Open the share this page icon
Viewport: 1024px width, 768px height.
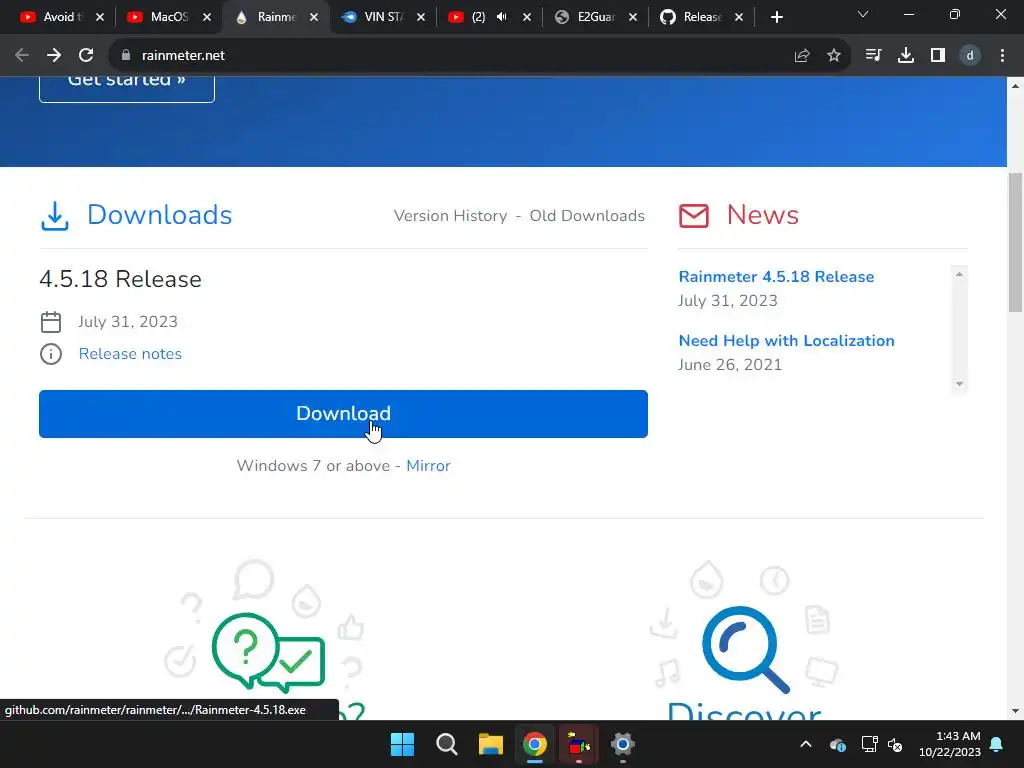pyautogui.click(x=802, y=56)
